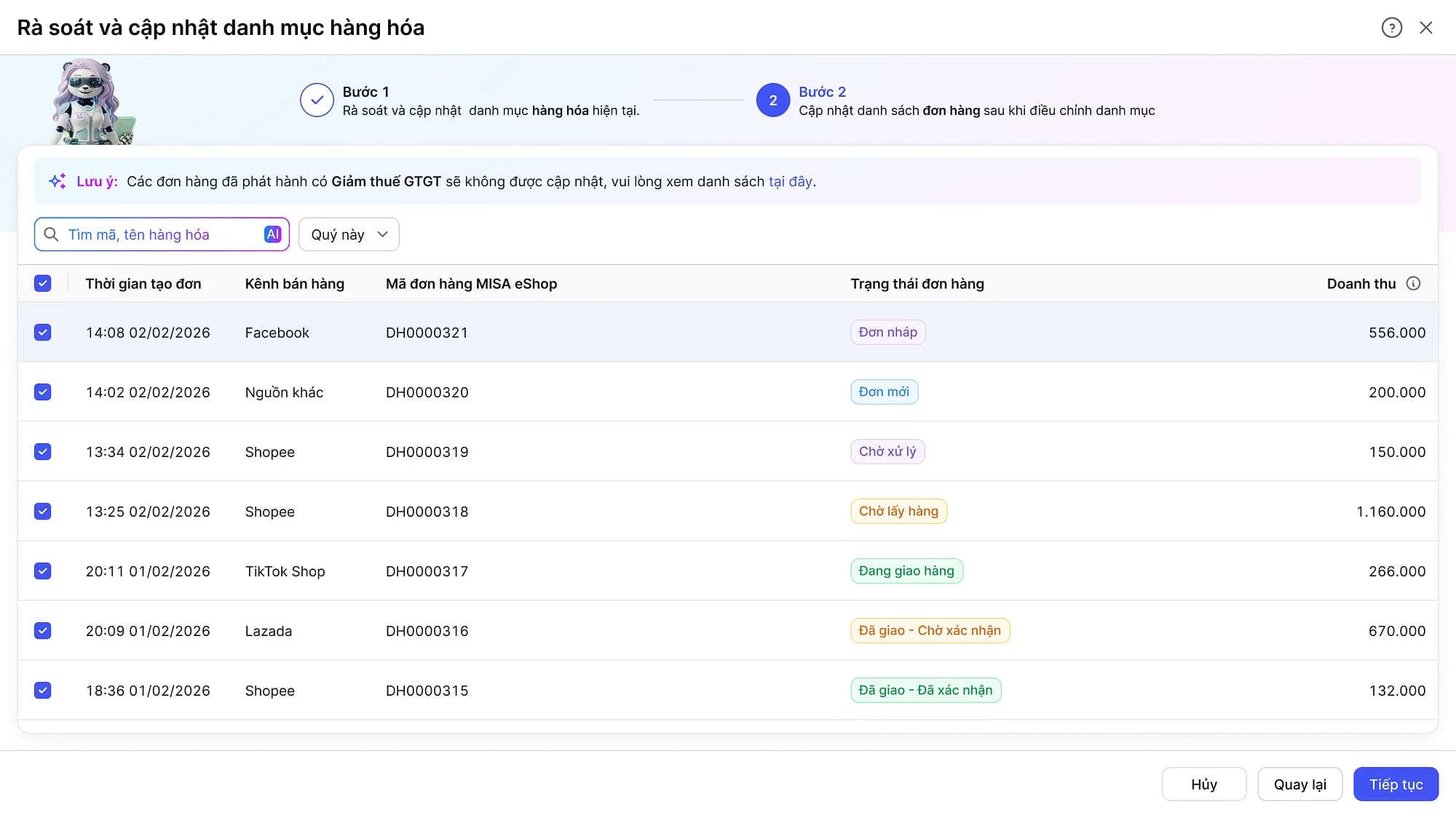Click the Trạng thái đơn hàng column header
Image resolution: width=1456 pixels, height=818 pixels.
click(917, 284)
